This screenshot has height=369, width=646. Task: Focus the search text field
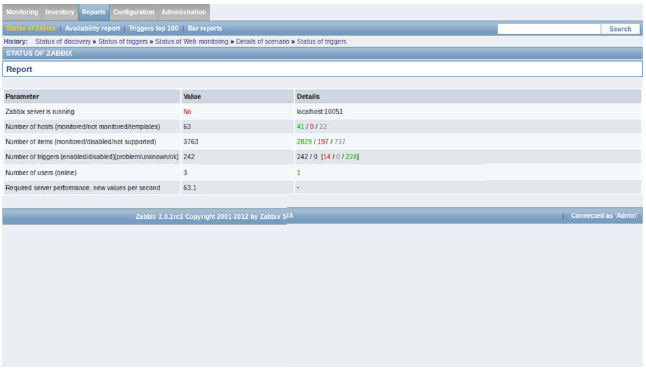tap(549, 29)
